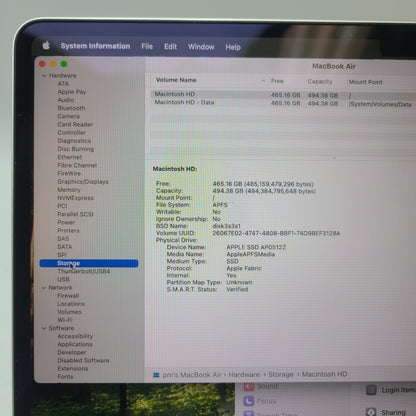Open the File menu
416x416 pixels.
click(147, 46)
